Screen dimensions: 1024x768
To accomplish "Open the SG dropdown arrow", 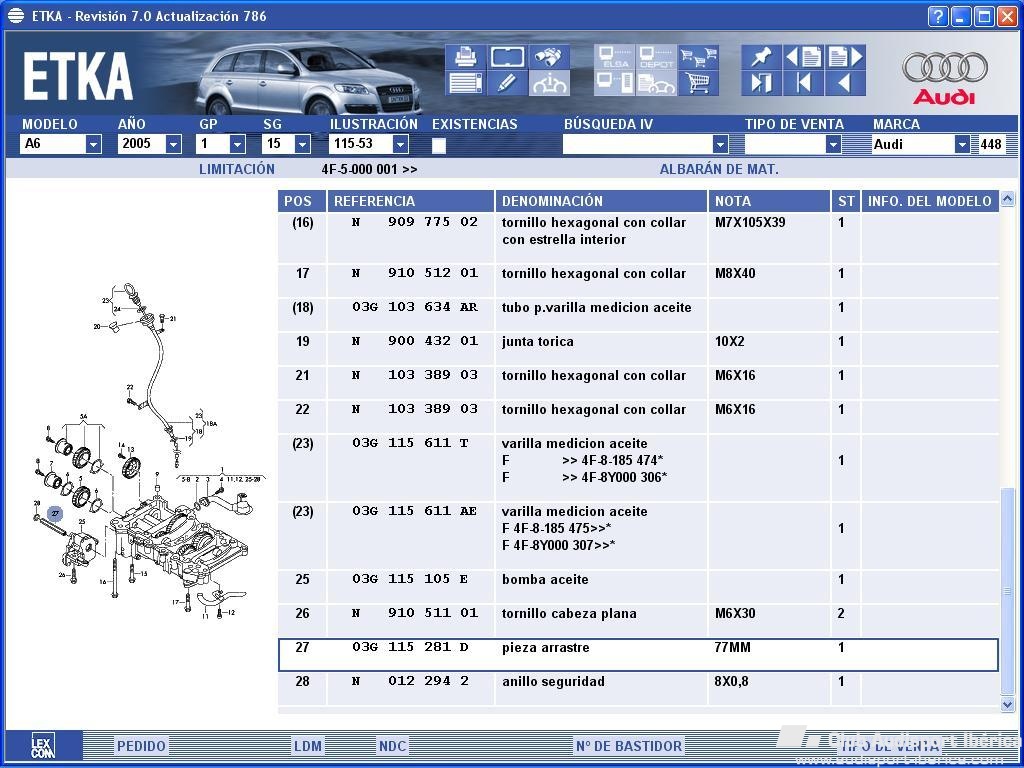I will click(302, 144).
